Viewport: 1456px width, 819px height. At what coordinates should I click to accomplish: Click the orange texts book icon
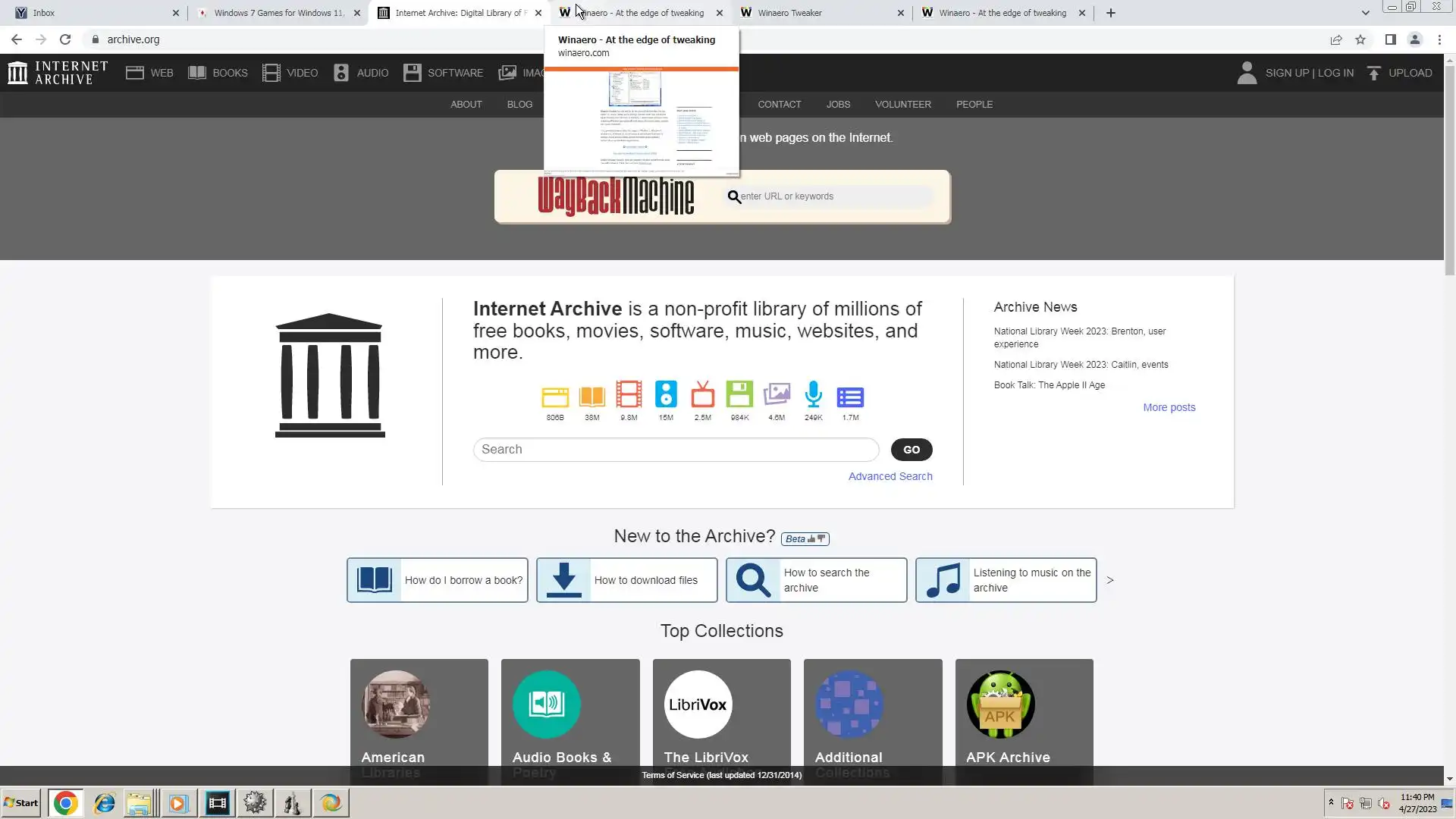(x=591, y=397)
